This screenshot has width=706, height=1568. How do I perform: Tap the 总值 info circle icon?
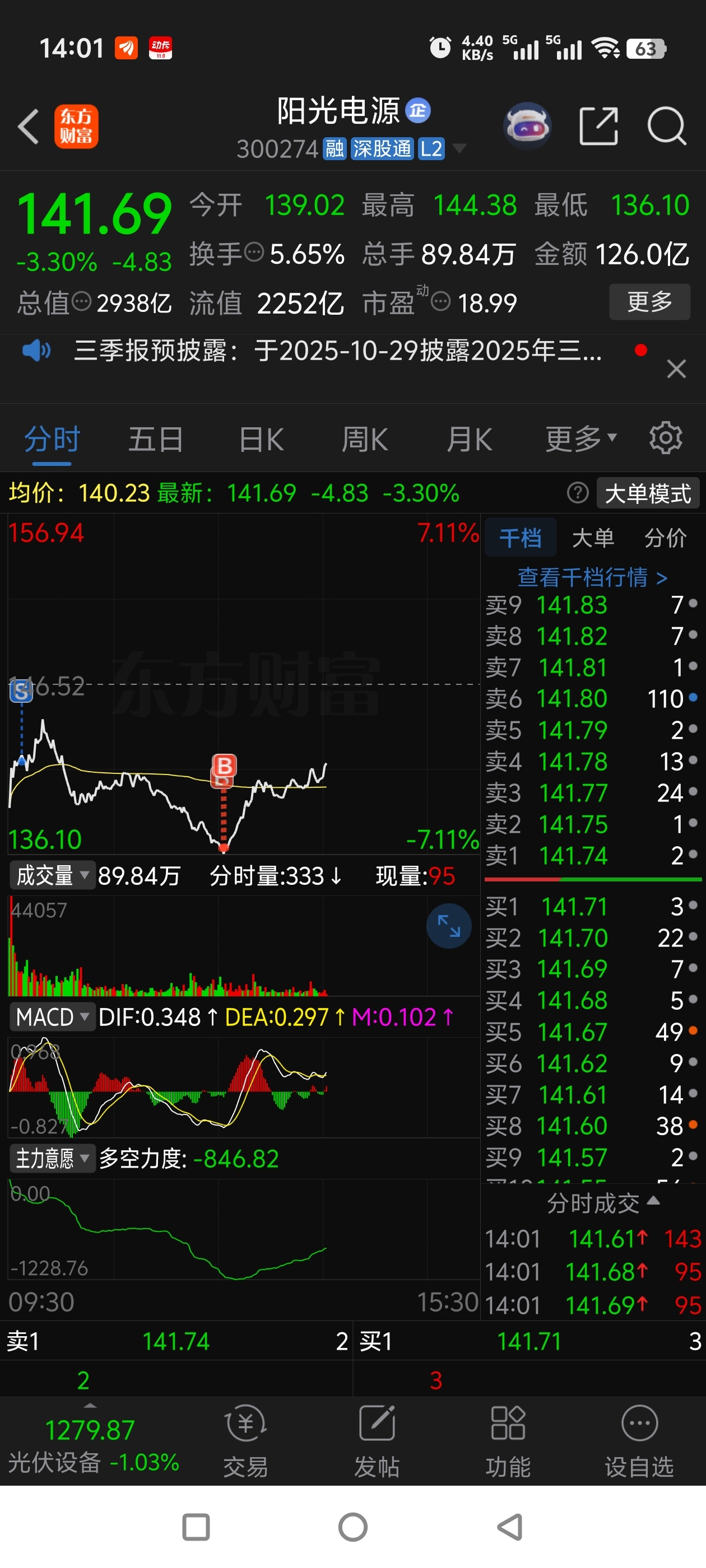point(81,301)
